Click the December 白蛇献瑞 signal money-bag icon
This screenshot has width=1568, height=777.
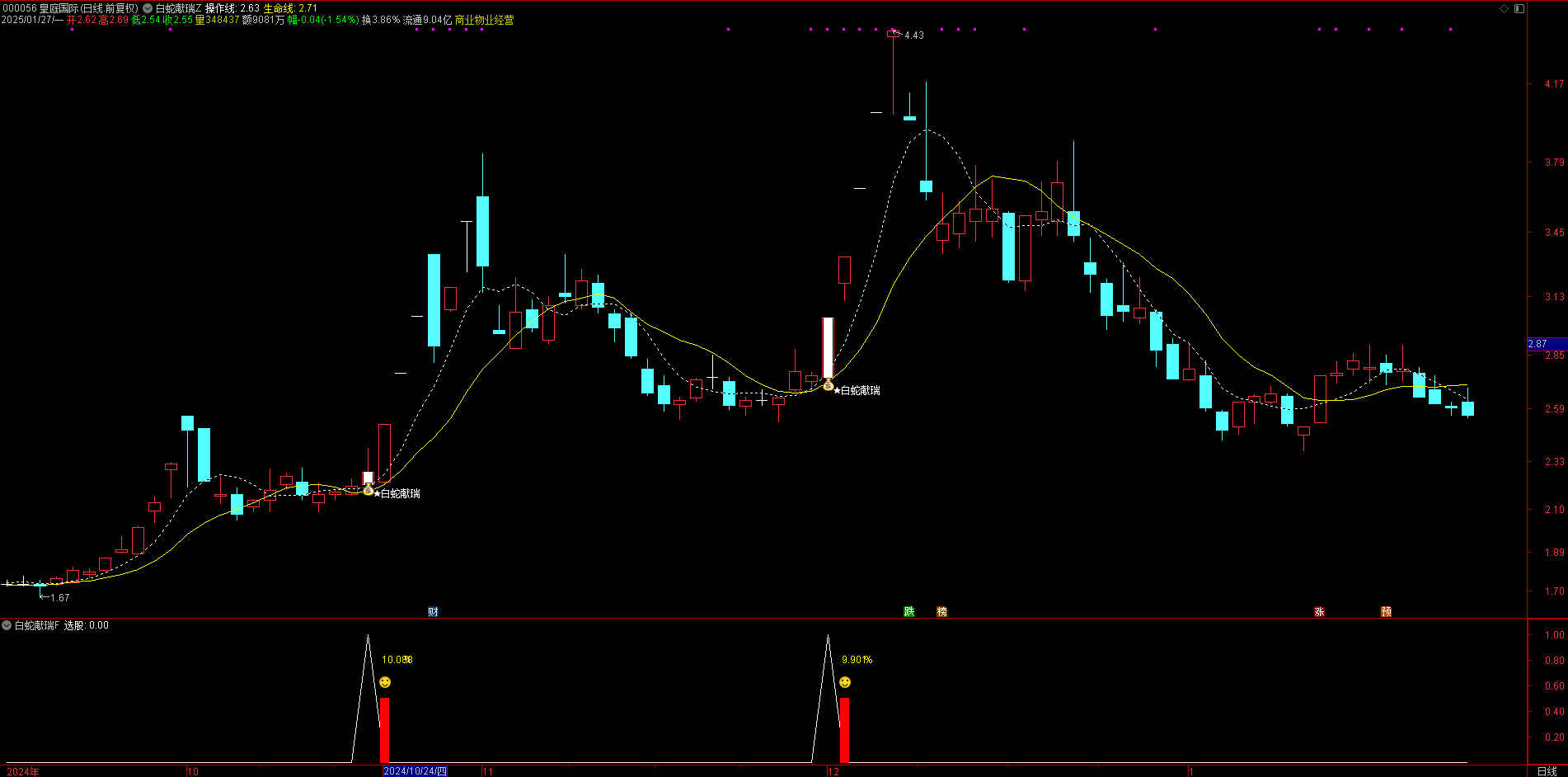[828, 385]
